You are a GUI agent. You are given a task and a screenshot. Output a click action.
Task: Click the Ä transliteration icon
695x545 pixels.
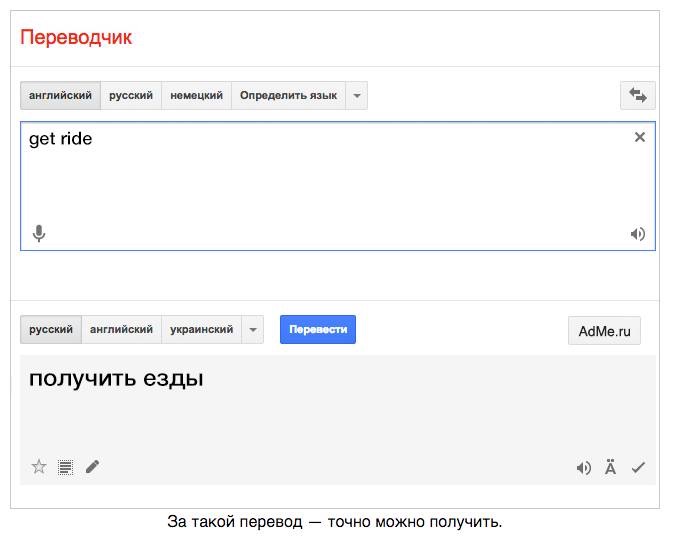point(611,467)
